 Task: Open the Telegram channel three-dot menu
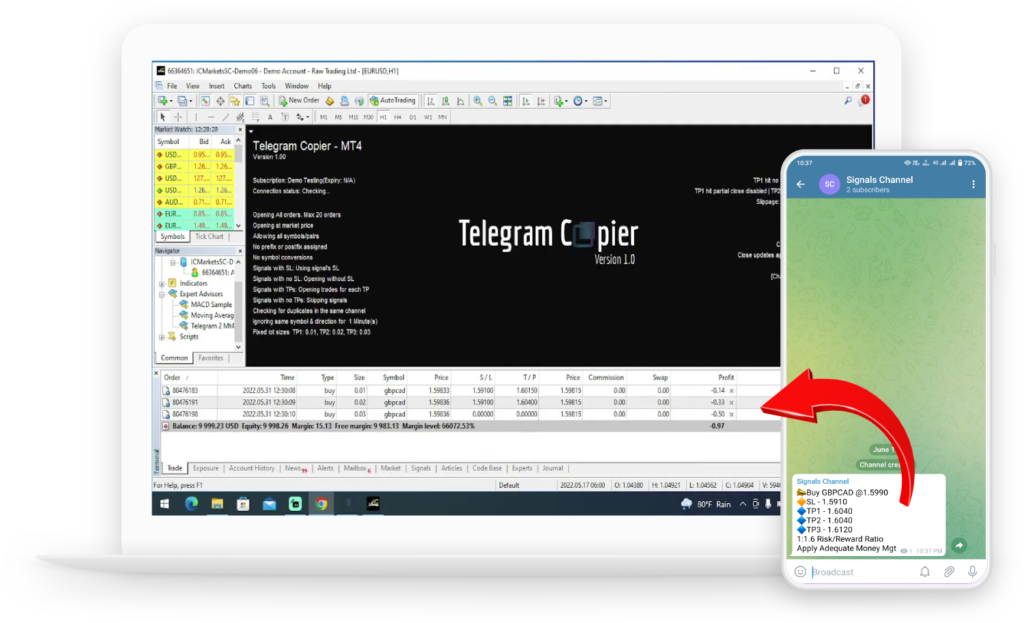point(973,184)
